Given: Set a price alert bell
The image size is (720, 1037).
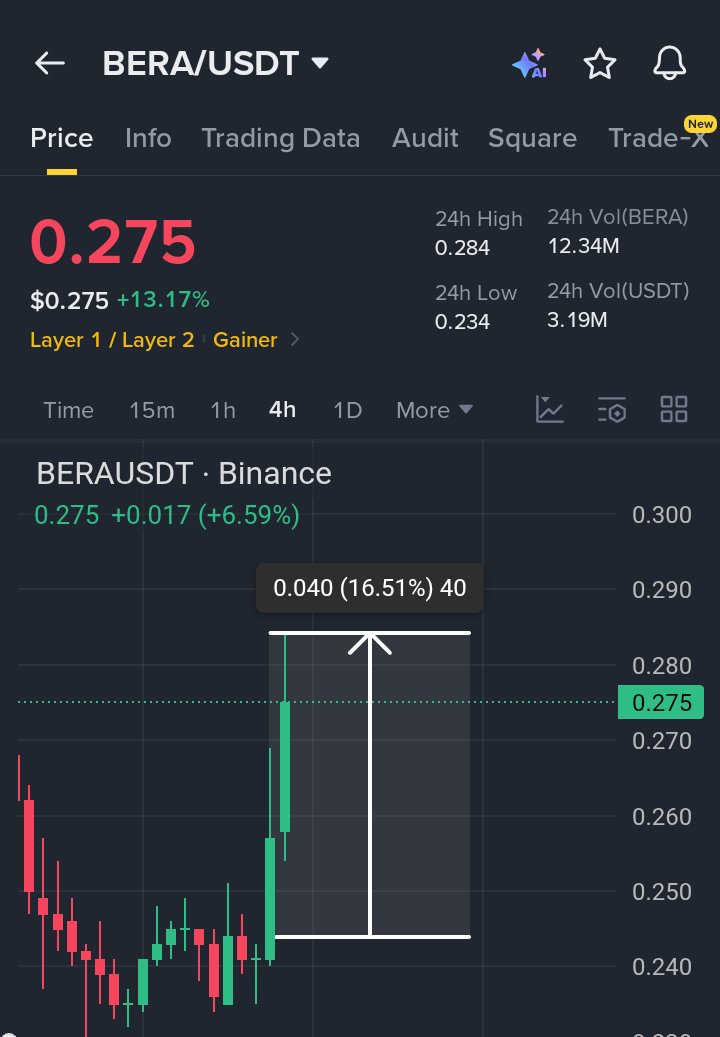Looking at the screenshot, I should (670, 63).
